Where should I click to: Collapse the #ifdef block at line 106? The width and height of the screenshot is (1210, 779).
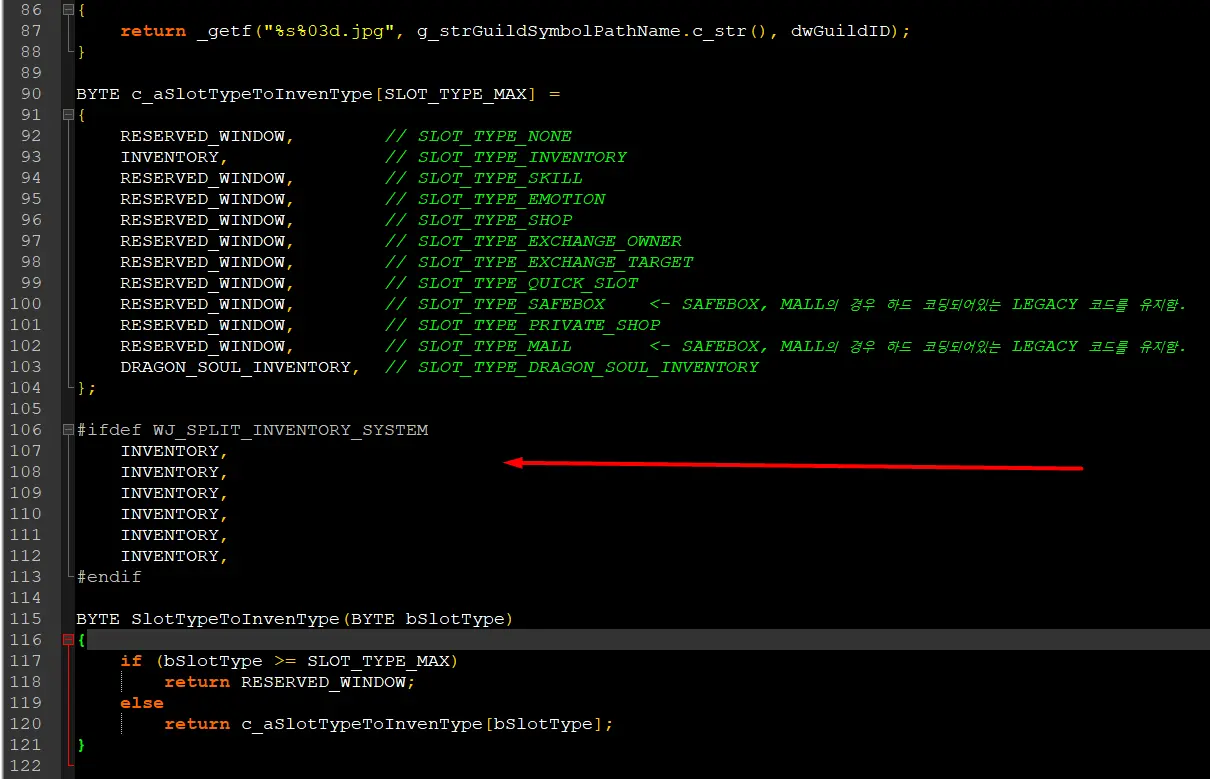click(x=68, y=430)
